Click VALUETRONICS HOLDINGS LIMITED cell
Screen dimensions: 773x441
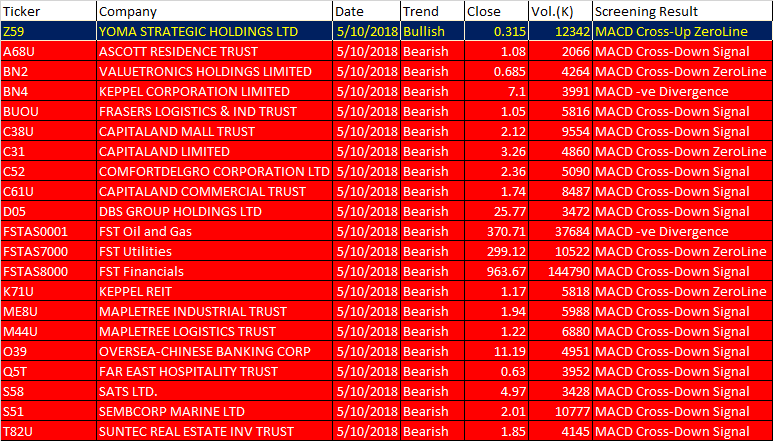click(214, 71)
